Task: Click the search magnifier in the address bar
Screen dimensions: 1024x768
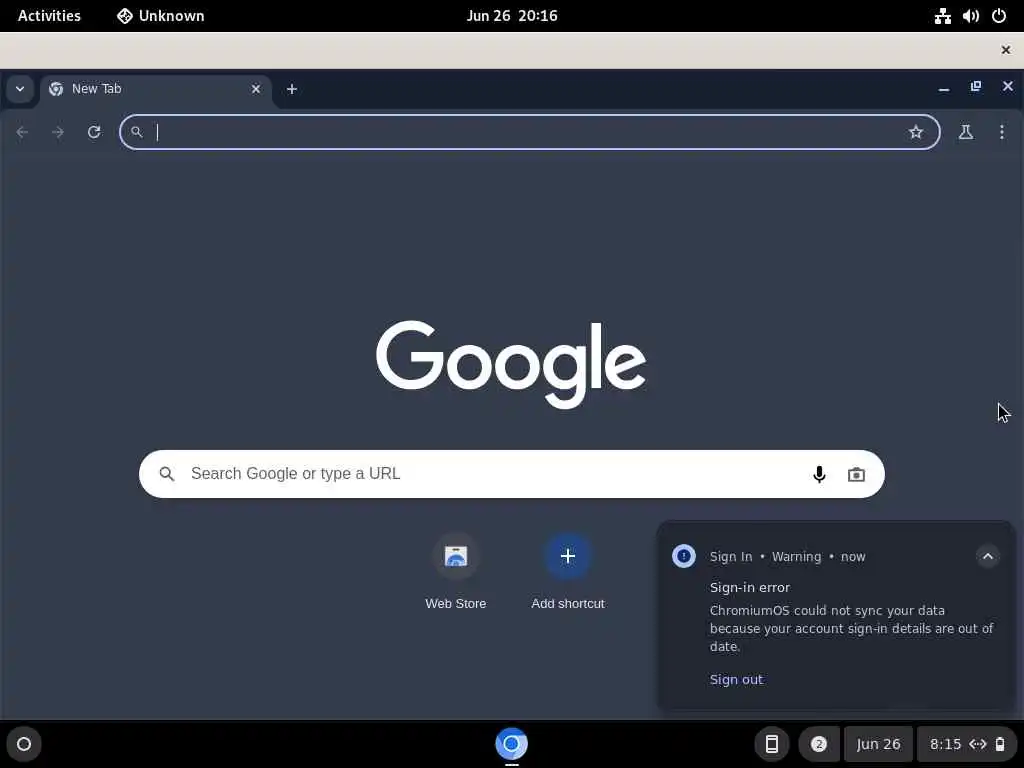Action: point(136,133)
